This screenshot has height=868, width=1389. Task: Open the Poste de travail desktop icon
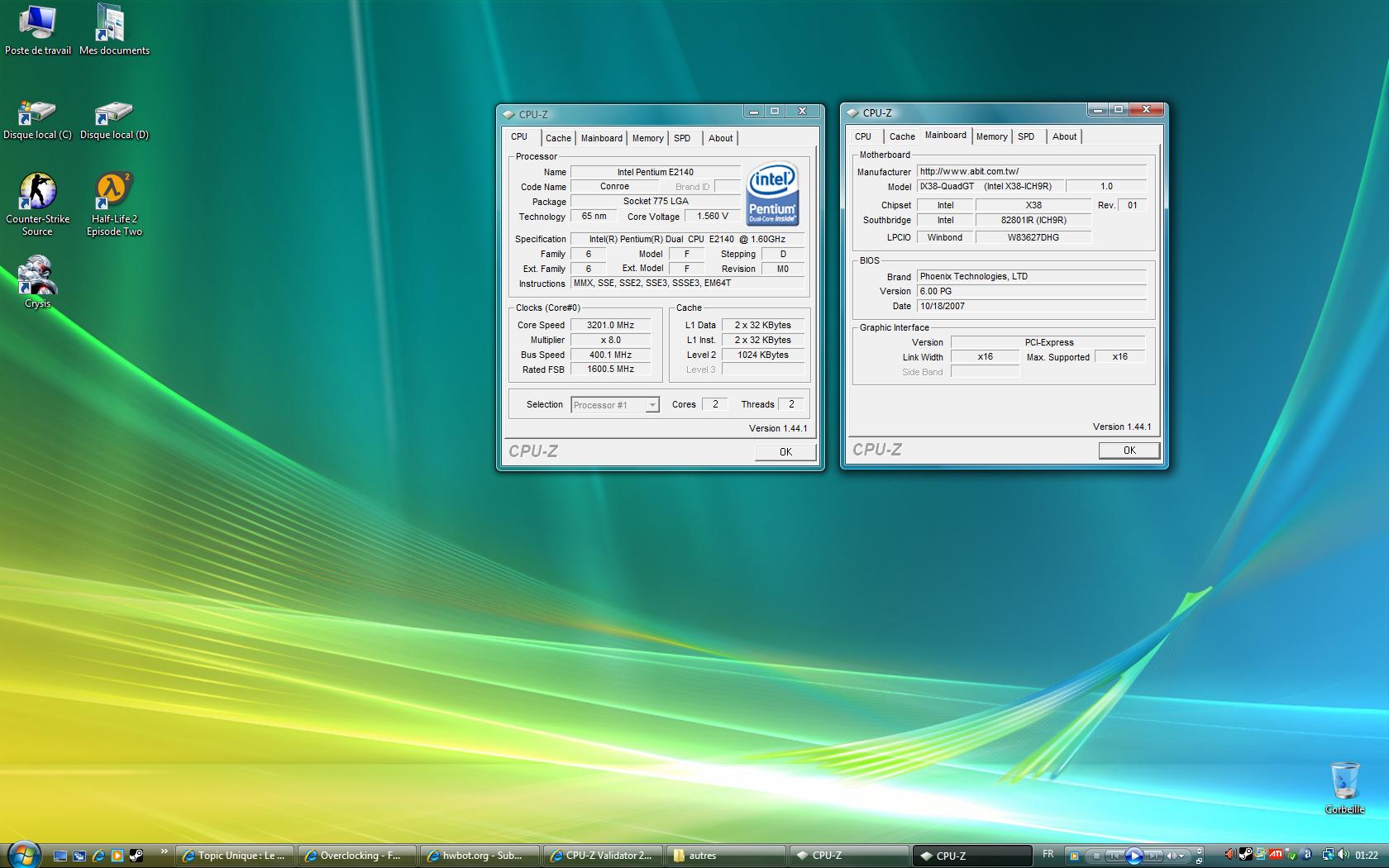pyautogui.click(x=37, y=31)
